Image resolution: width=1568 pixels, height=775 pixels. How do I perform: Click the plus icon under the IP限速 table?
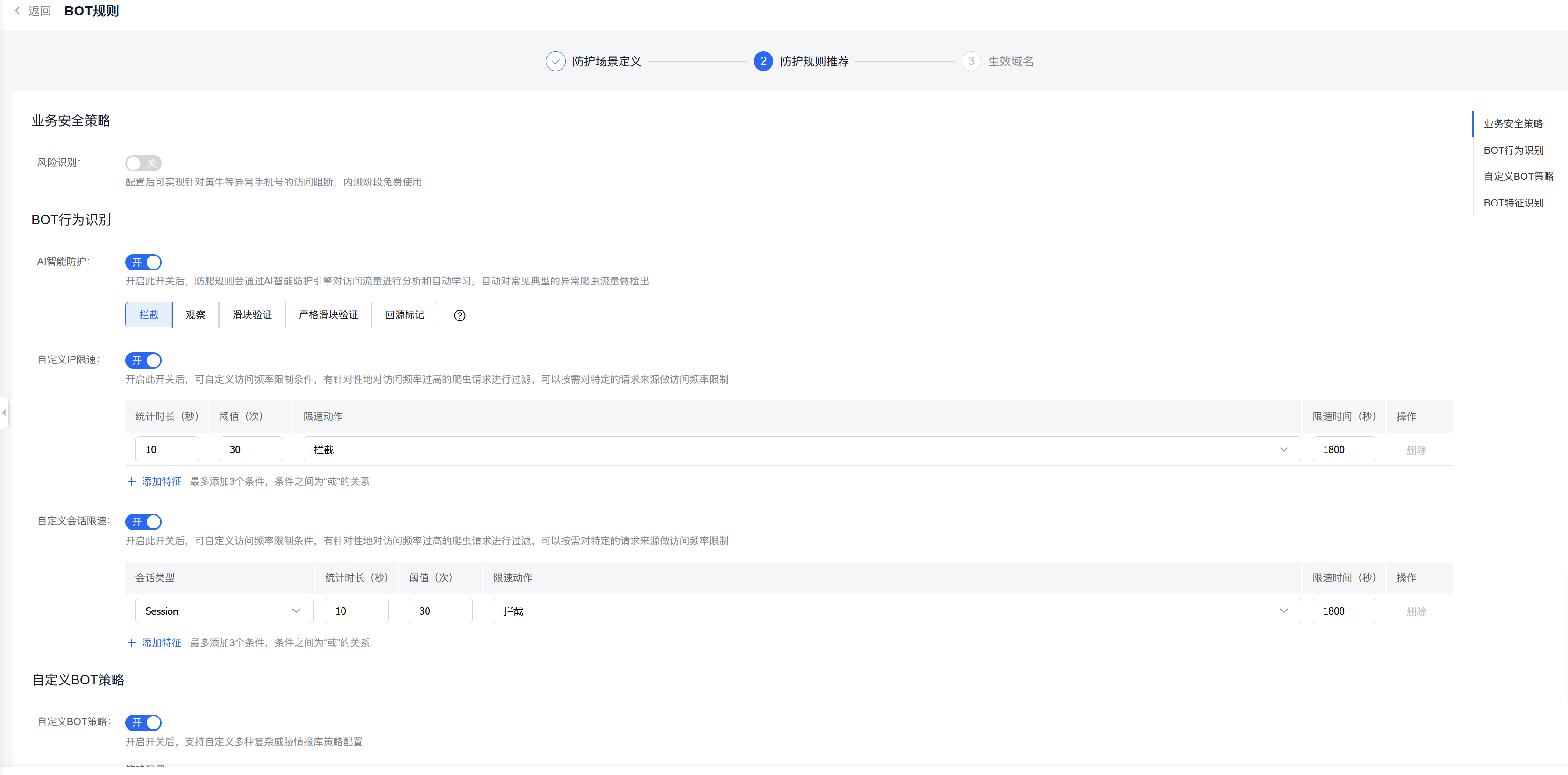[131, 482]
